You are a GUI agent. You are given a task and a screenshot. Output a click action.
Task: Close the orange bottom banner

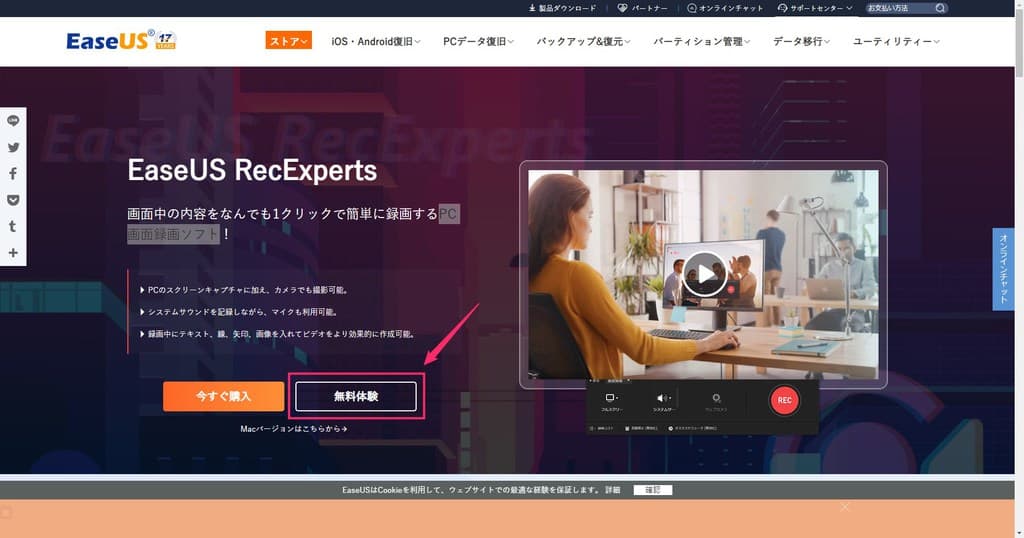coord(845,507)
